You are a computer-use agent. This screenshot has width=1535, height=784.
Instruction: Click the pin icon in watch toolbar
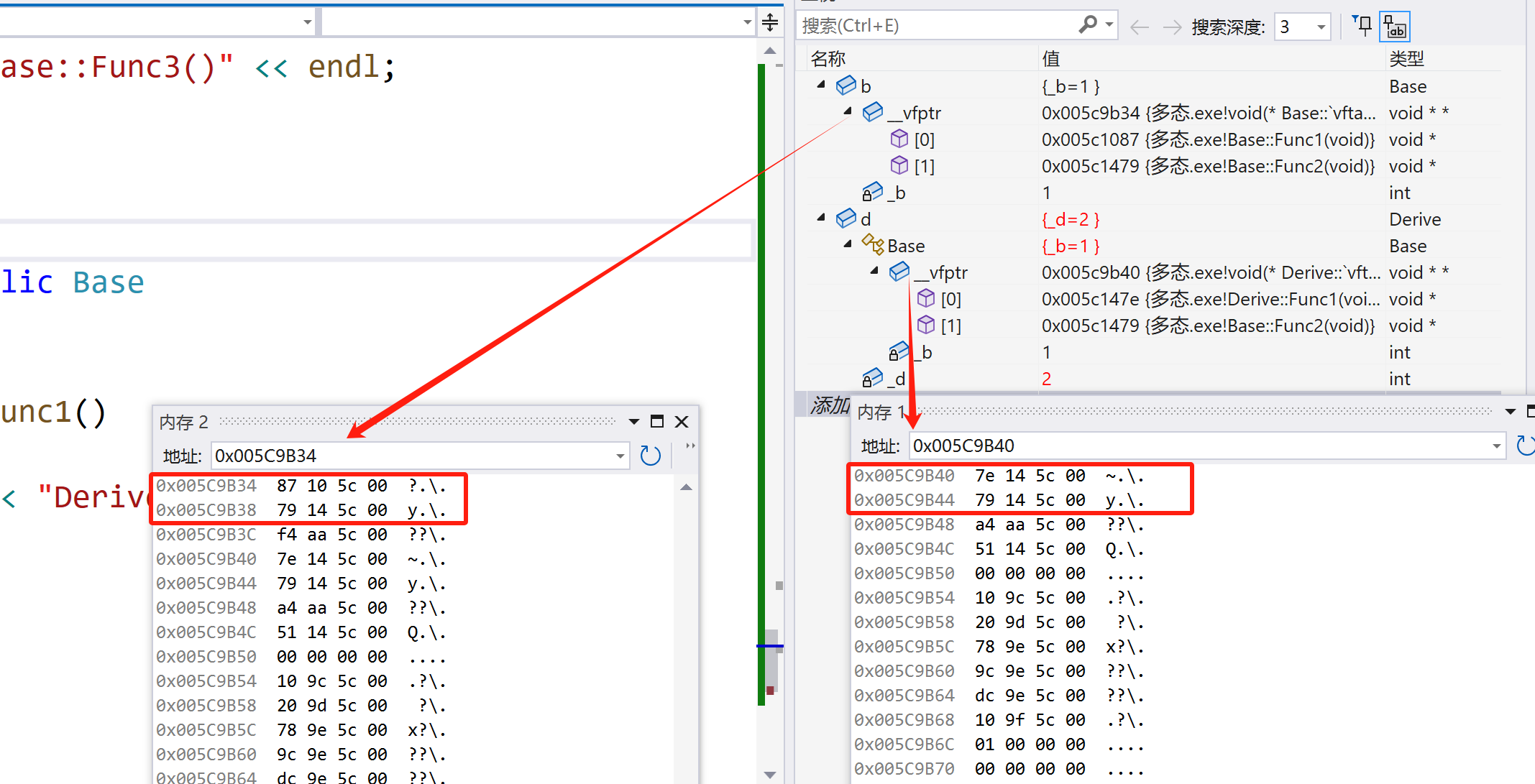pyautogui.click(x=1362, y=26)
